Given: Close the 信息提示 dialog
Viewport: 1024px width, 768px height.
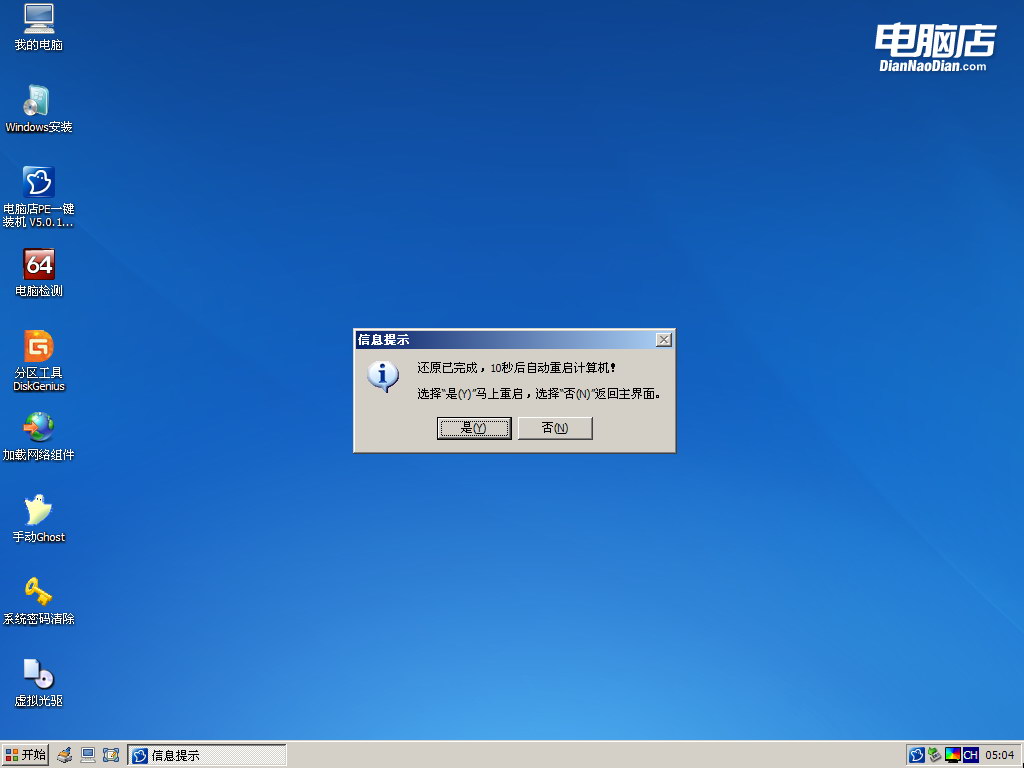Looking at the screenshot, I should [x=663, y=340].
